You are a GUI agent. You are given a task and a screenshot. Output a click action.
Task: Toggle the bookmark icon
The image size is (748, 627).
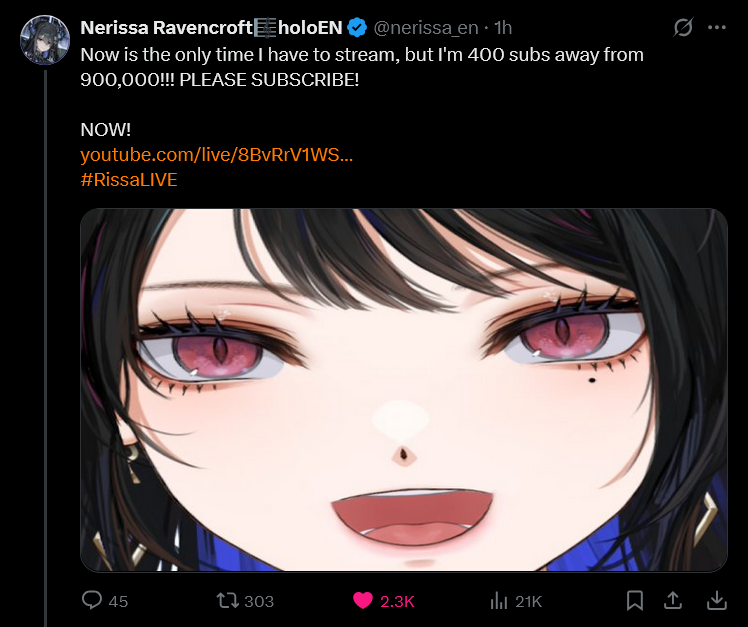pyautogui.click(x=634, y=601)
